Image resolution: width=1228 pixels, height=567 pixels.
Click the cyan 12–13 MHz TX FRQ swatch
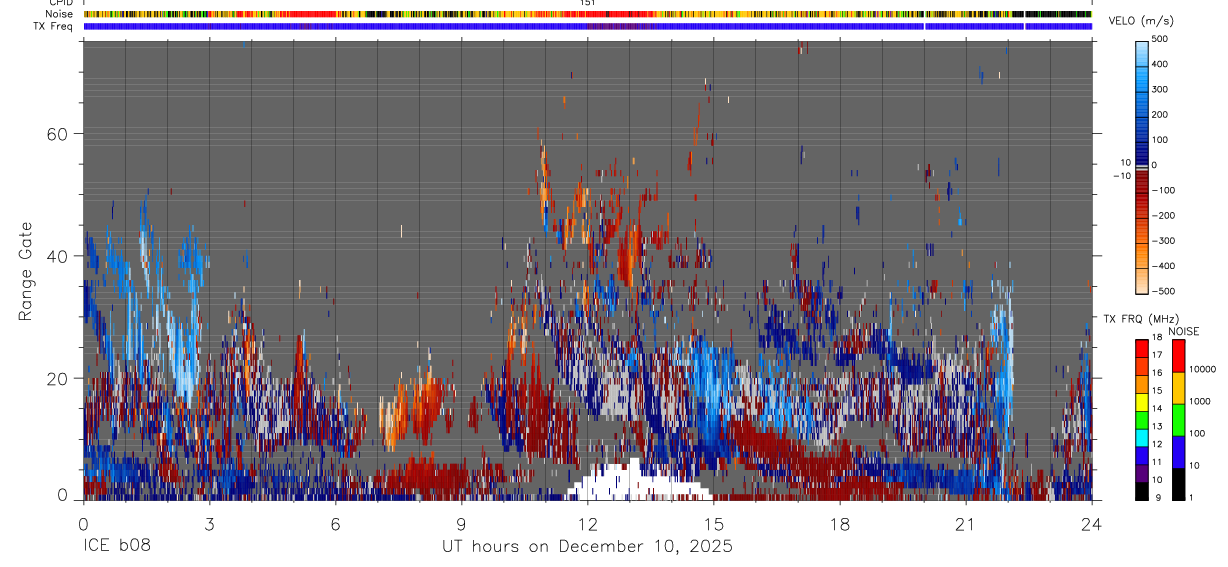pyautogui.click(x=1142, y=438)
